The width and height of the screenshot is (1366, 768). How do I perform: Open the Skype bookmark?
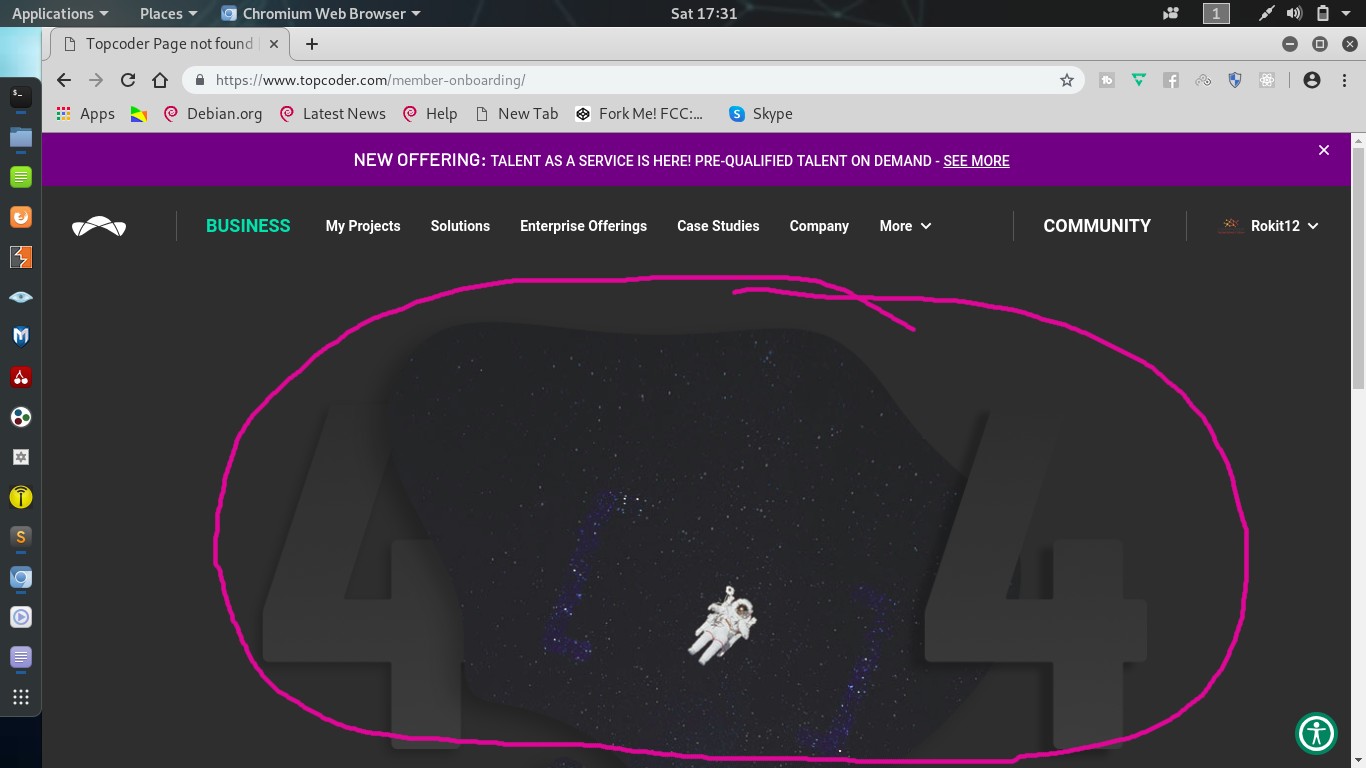pos(761,114)
